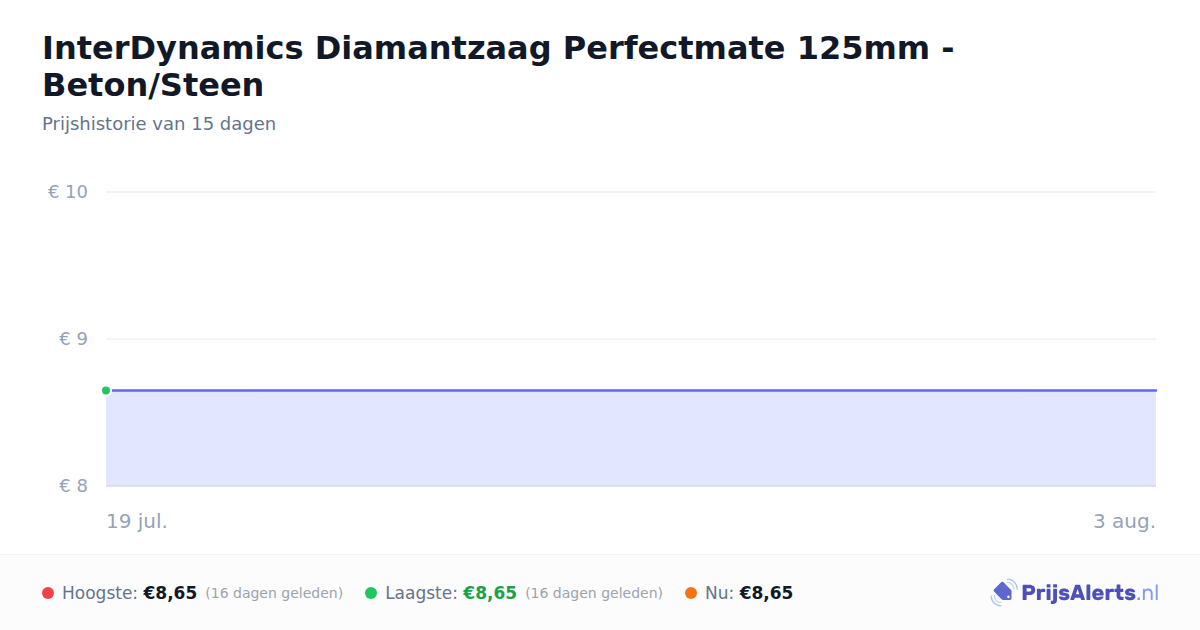Click the € 9 axis label
This screenshot has width=1200, height=630.
[74, 339]
